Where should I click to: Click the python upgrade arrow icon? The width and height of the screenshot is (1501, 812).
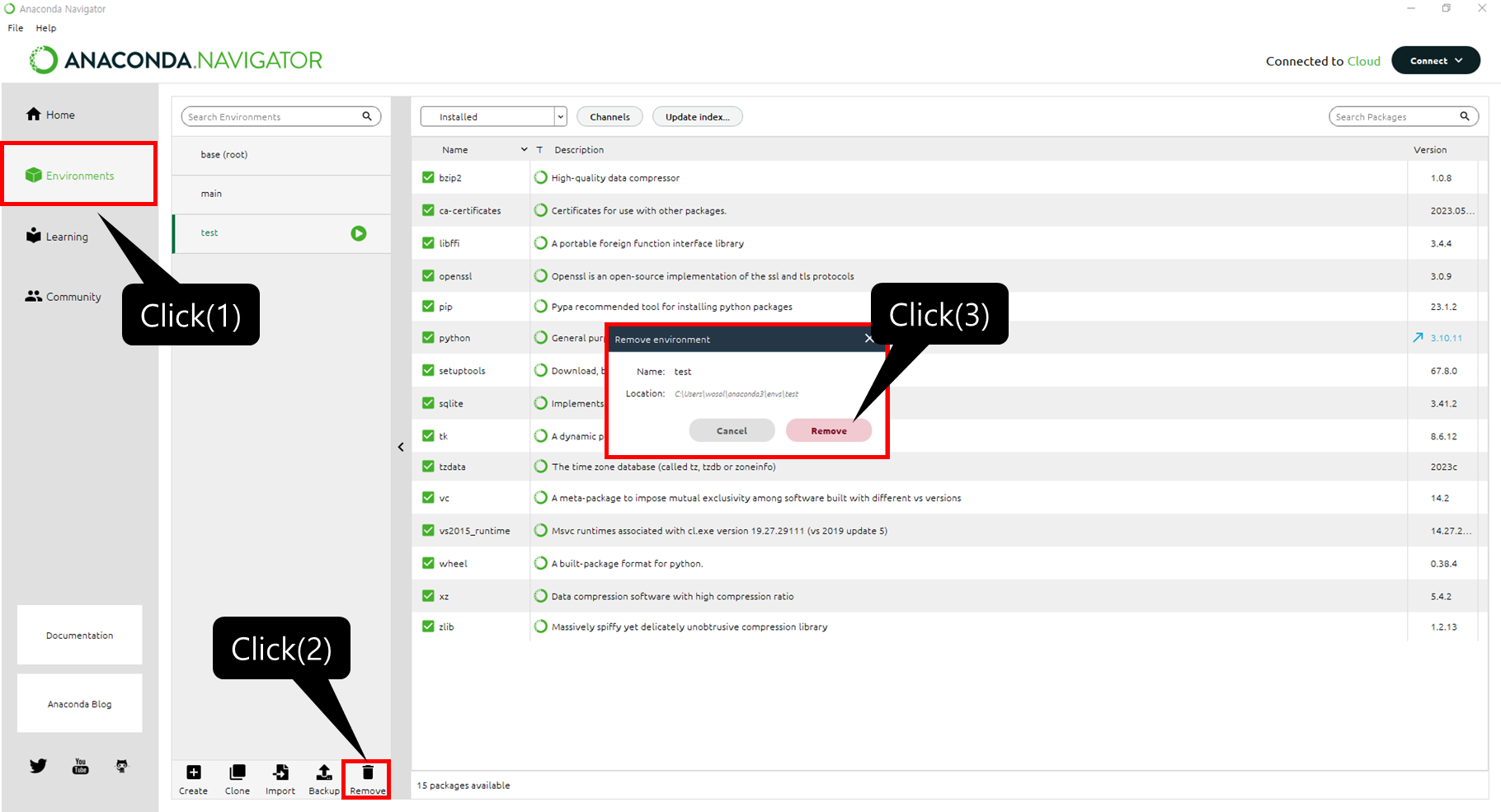(x=1418, y=337)
